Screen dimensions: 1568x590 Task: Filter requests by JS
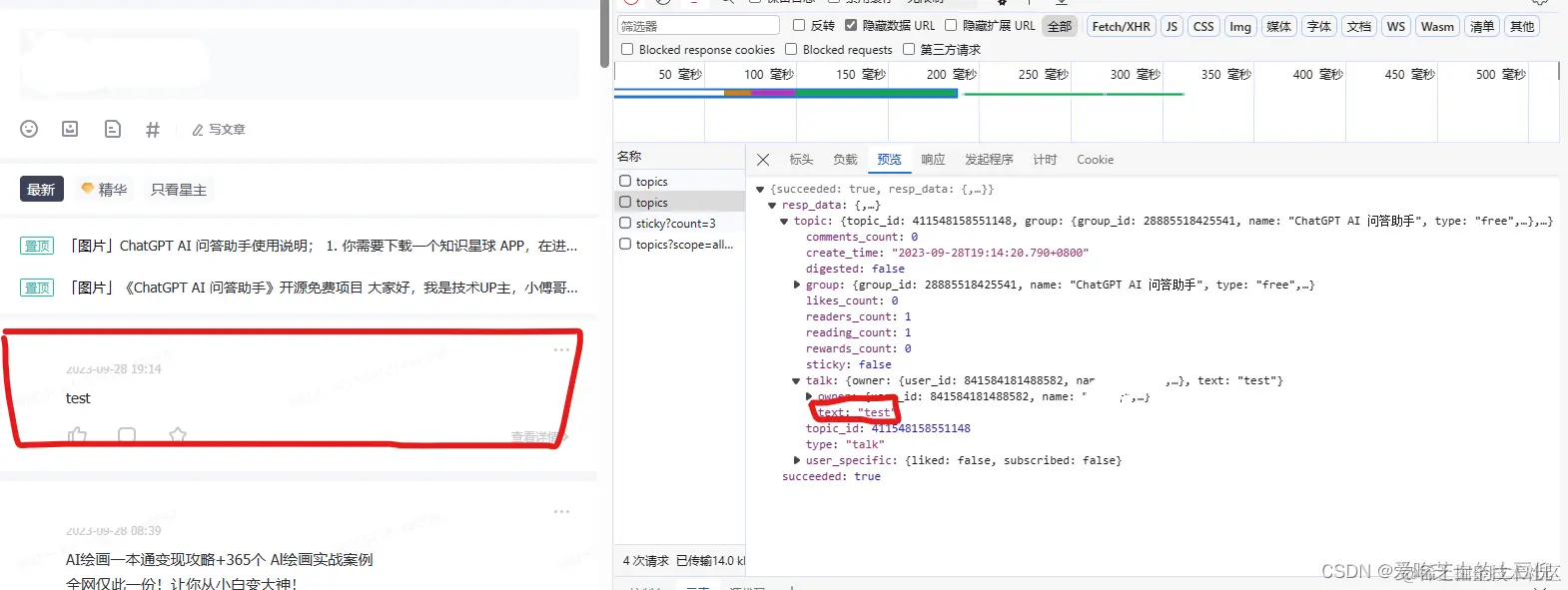[1172, 27]
